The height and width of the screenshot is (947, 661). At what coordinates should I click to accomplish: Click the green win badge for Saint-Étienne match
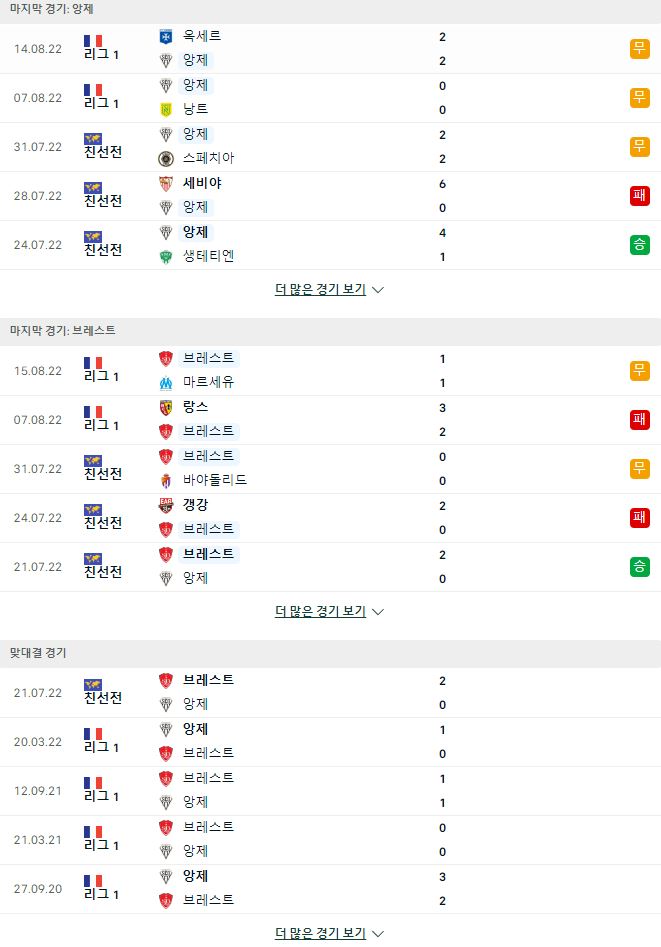(x=639, y=245)
